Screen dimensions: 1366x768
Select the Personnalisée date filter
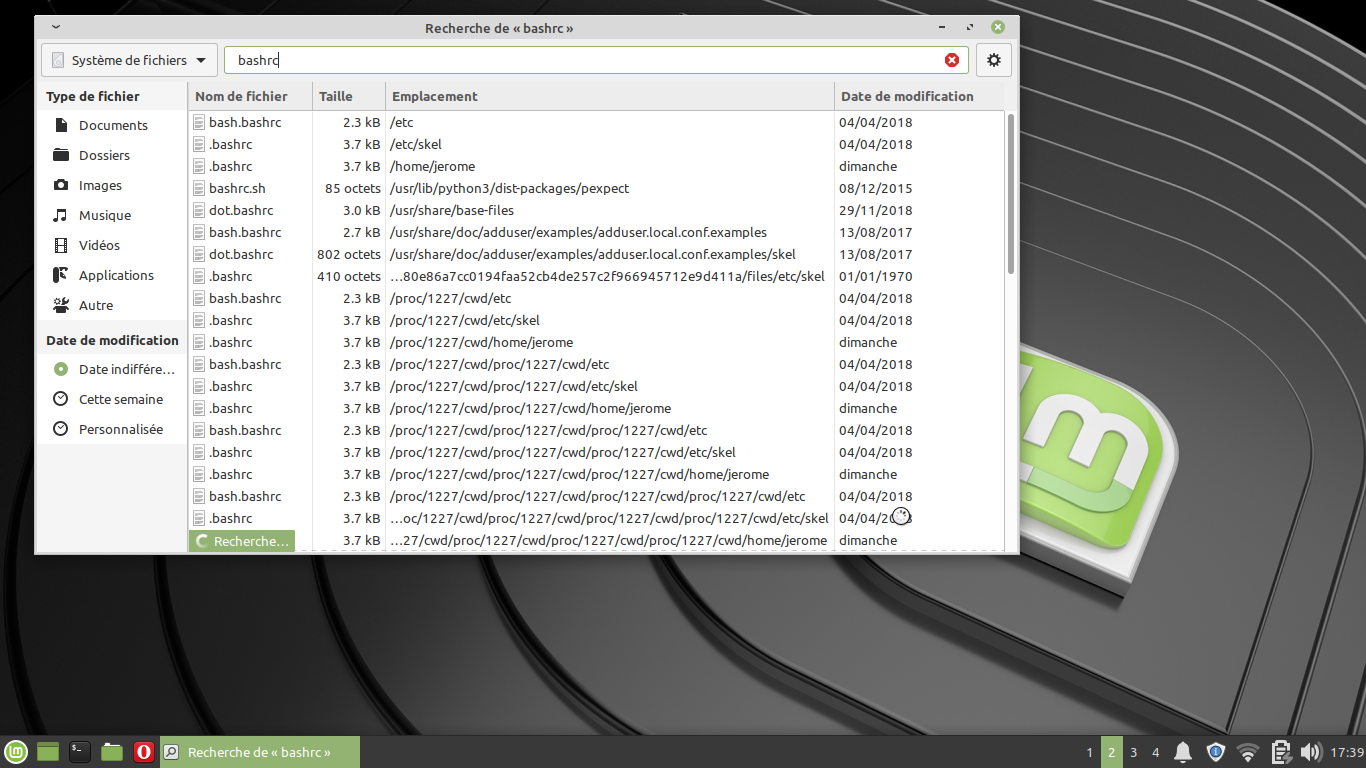click(x=120, y=429)
